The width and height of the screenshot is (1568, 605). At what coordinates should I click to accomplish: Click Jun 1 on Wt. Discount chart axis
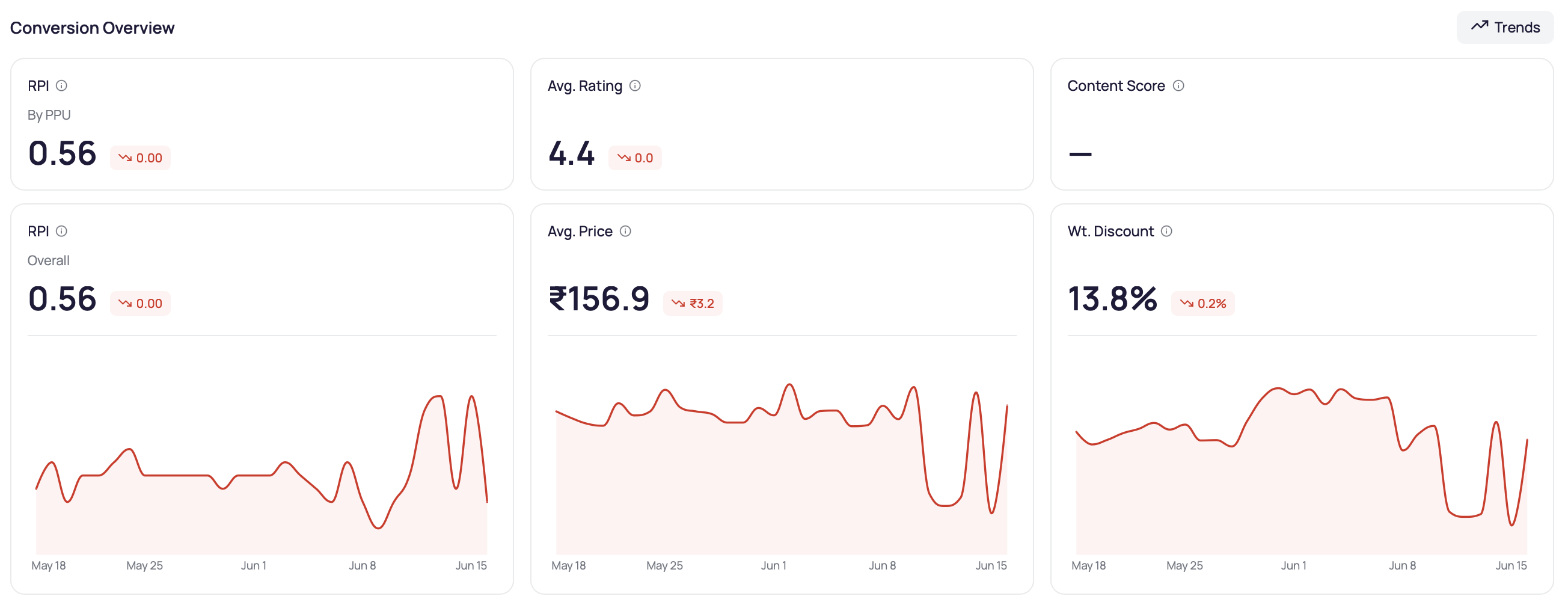point(1293,566)
